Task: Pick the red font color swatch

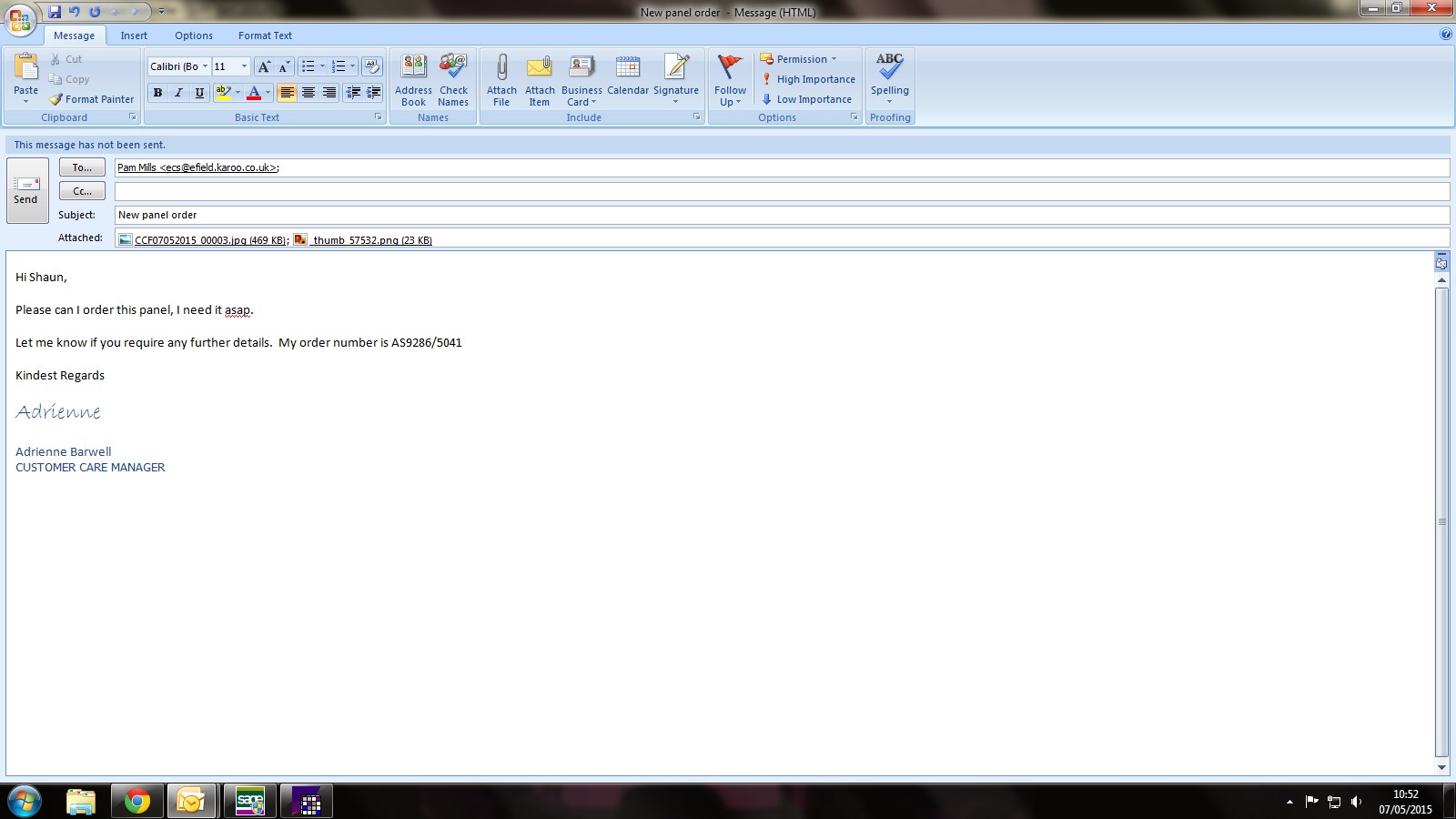Action: coord(254,93)
